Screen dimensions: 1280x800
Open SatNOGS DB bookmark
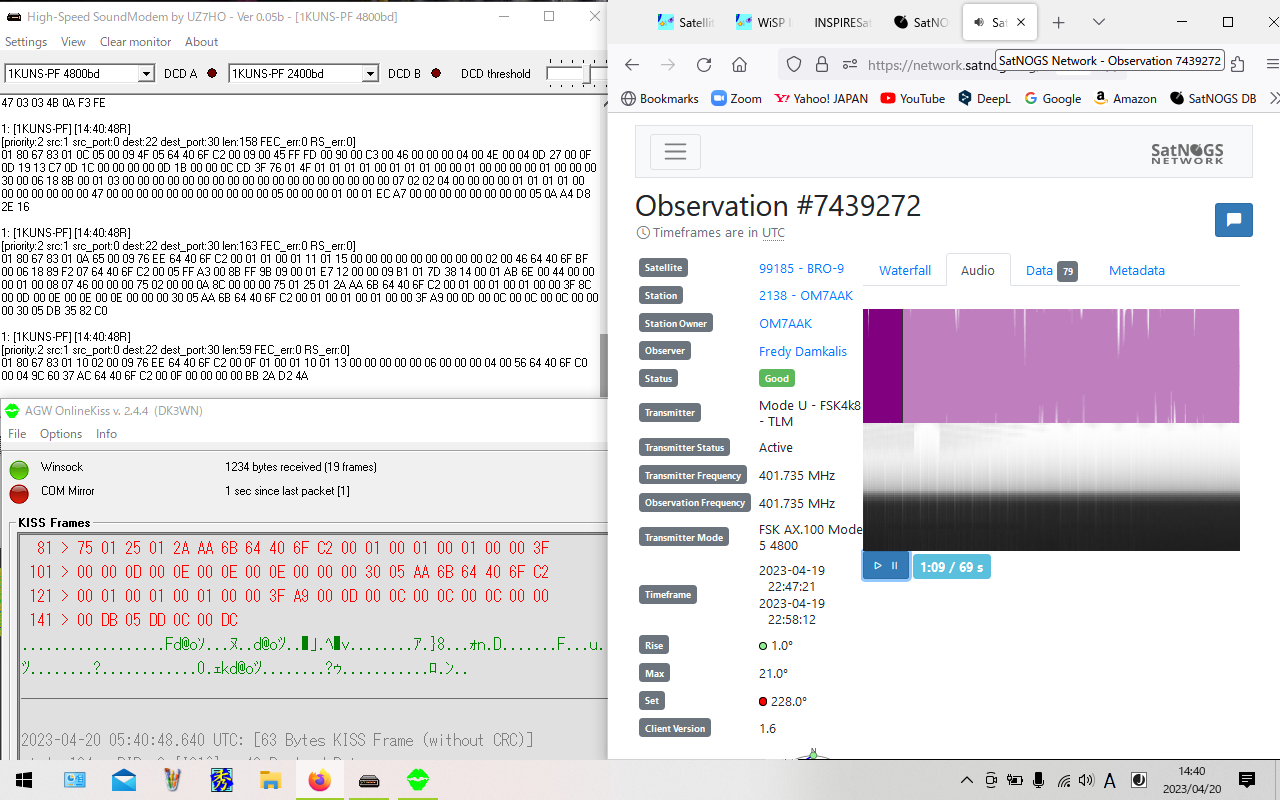coord(1212,98)
